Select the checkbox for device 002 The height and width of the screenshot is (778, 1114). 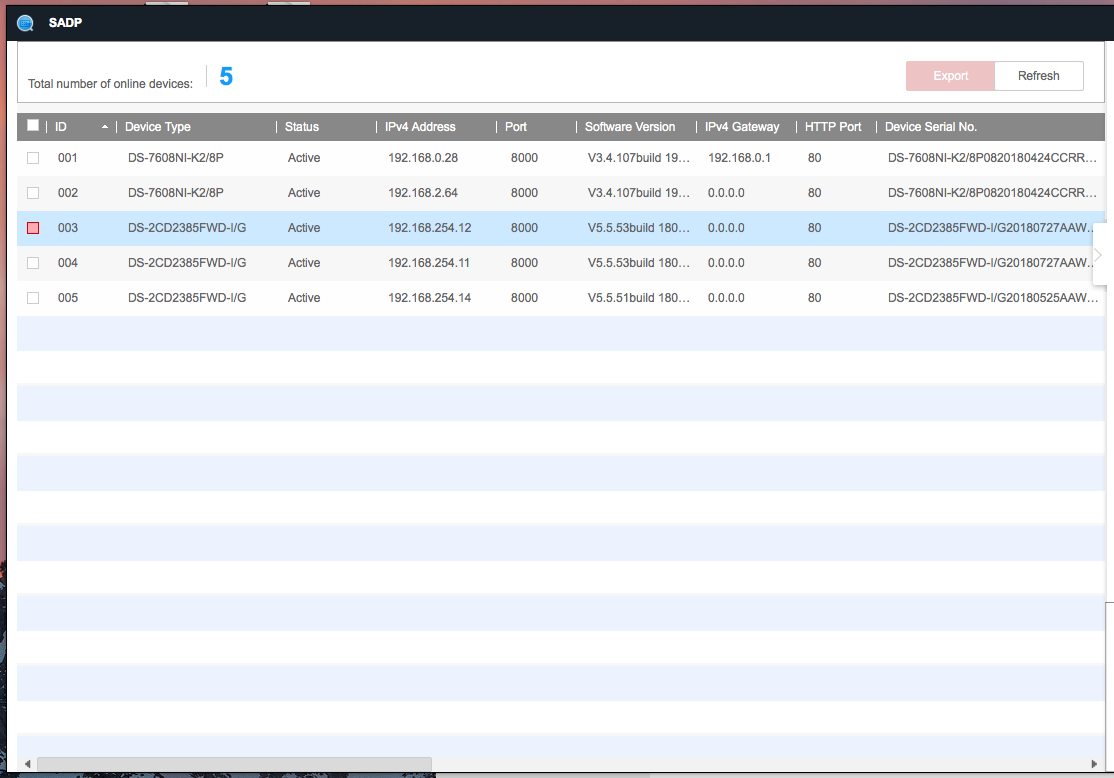click(33, 193)
